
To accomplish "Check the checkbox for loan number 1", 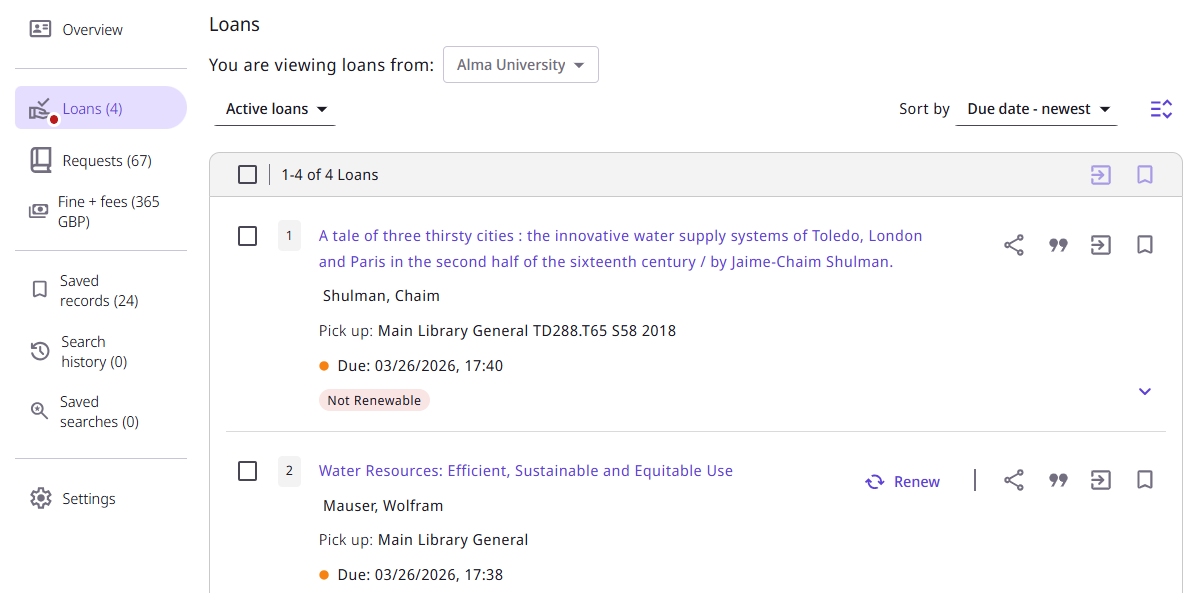I will point(247,235).
